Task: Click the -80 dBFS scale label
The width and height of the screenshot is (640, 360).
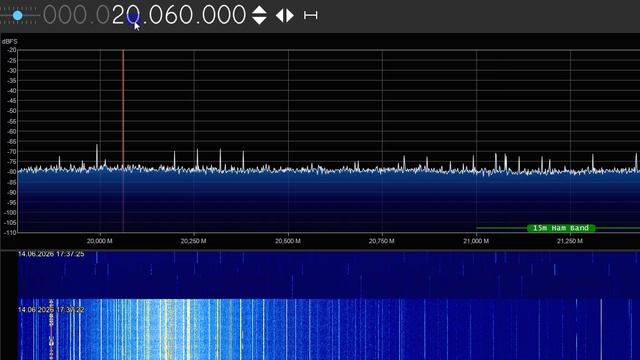Action: coord(11,172)
